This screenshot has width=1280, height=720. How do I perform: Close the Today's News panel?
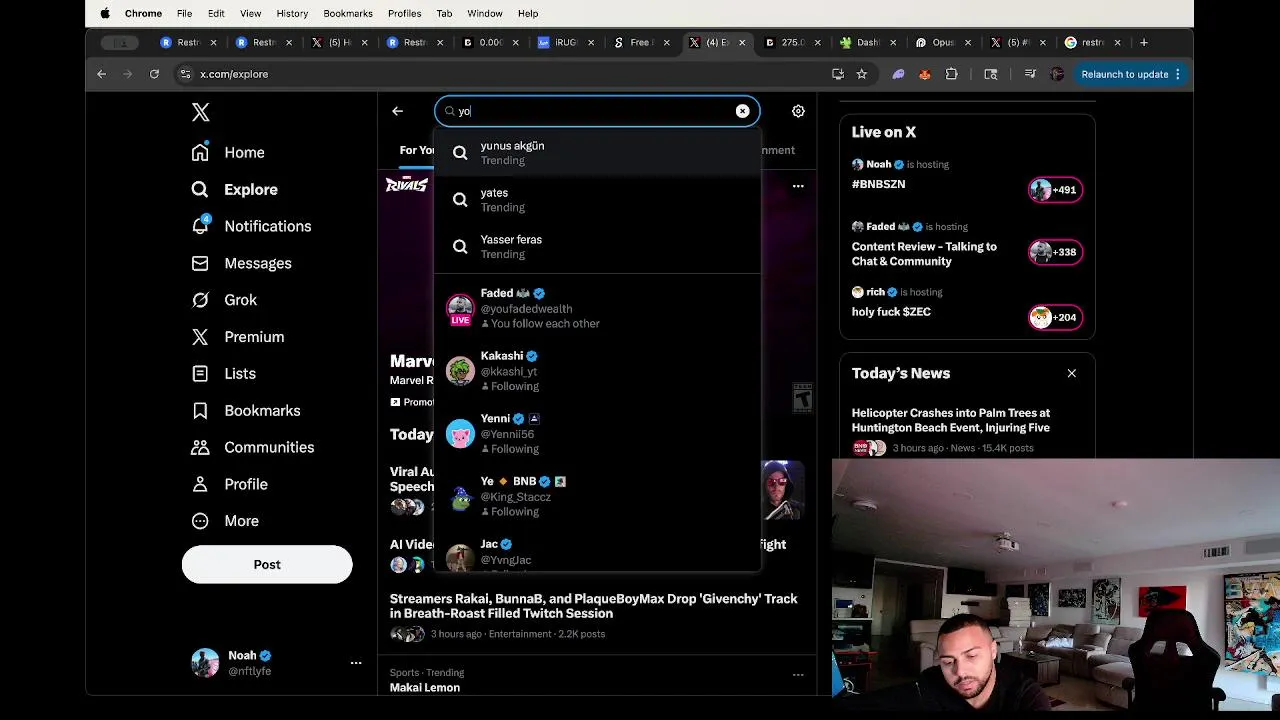click(x=1071, y=373)
